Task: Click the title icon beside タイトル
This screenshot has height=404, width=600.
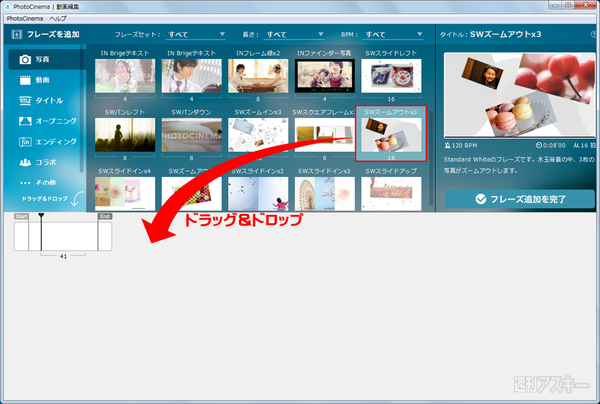Action: [x=25, y=101]
